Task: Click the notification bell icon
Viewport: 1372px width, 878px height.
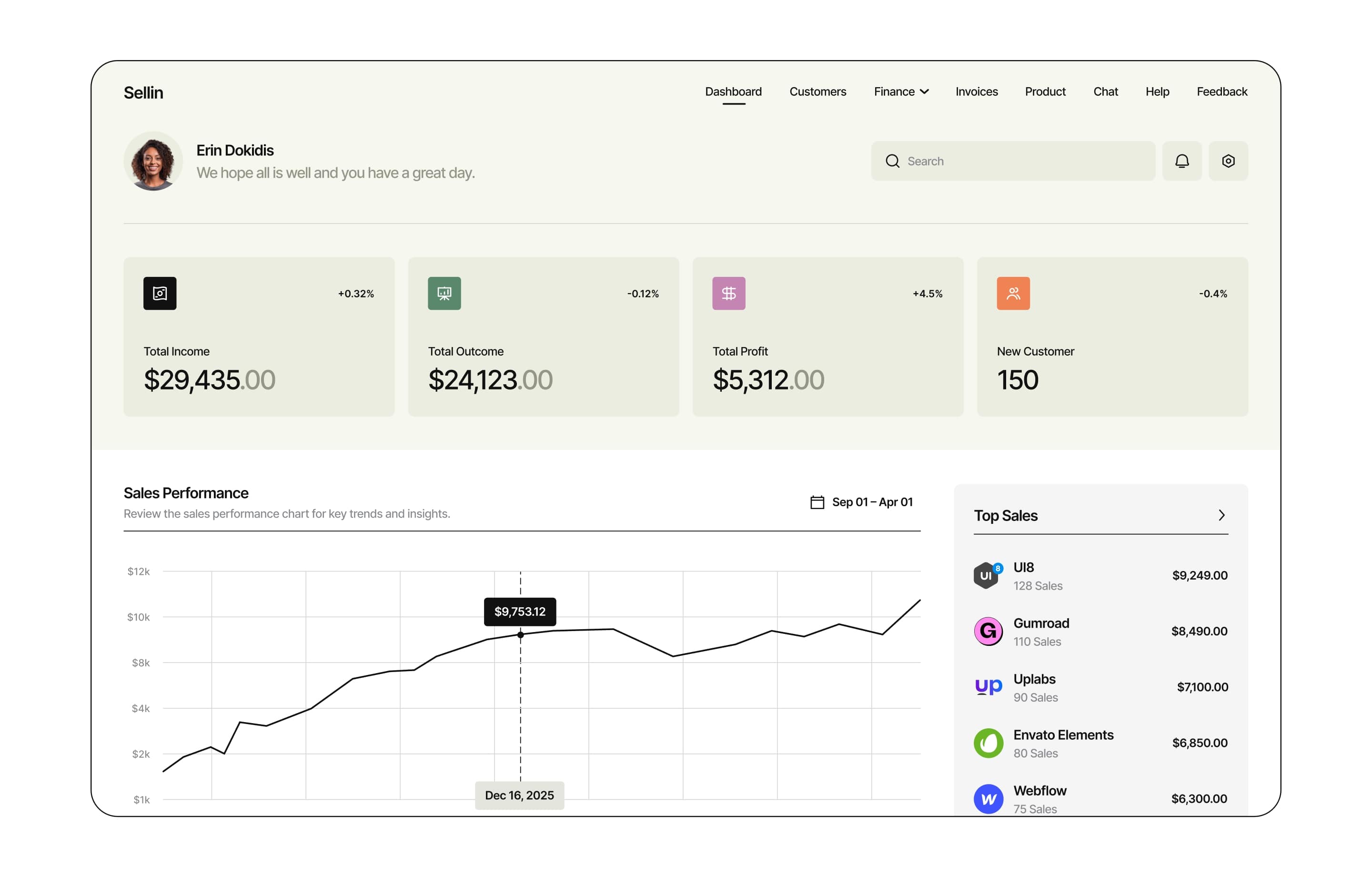Action: (1182, 161)
